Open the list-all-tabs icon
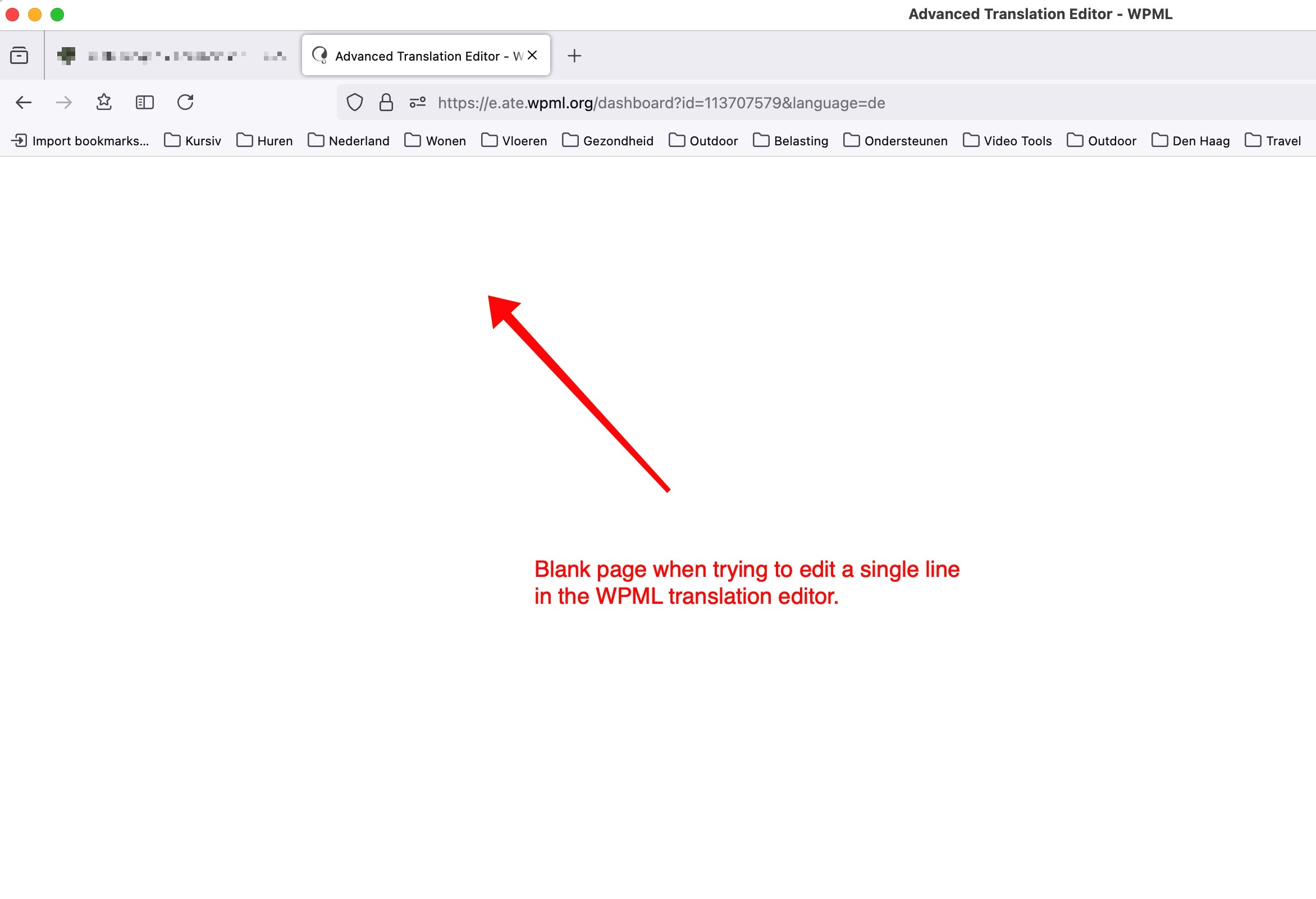The width and height of the screenshot is (1316, 899). pos(19,56)
